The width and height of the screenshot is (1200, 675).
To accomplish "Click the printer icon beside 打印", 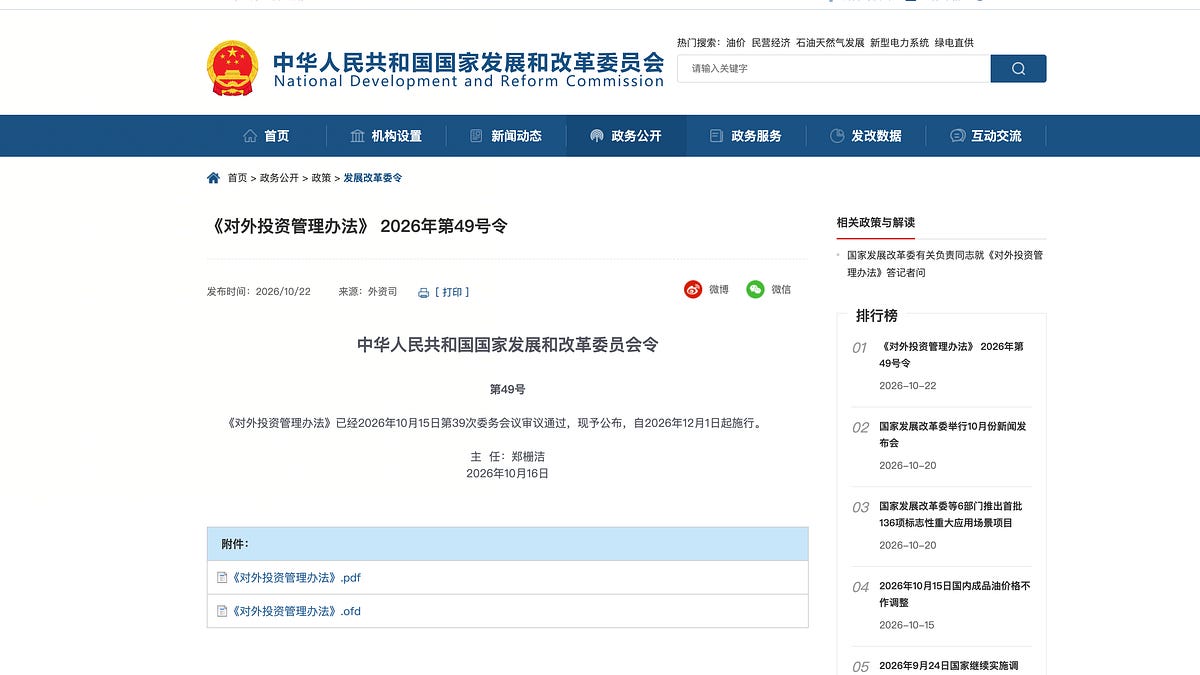I will [423, 293].
